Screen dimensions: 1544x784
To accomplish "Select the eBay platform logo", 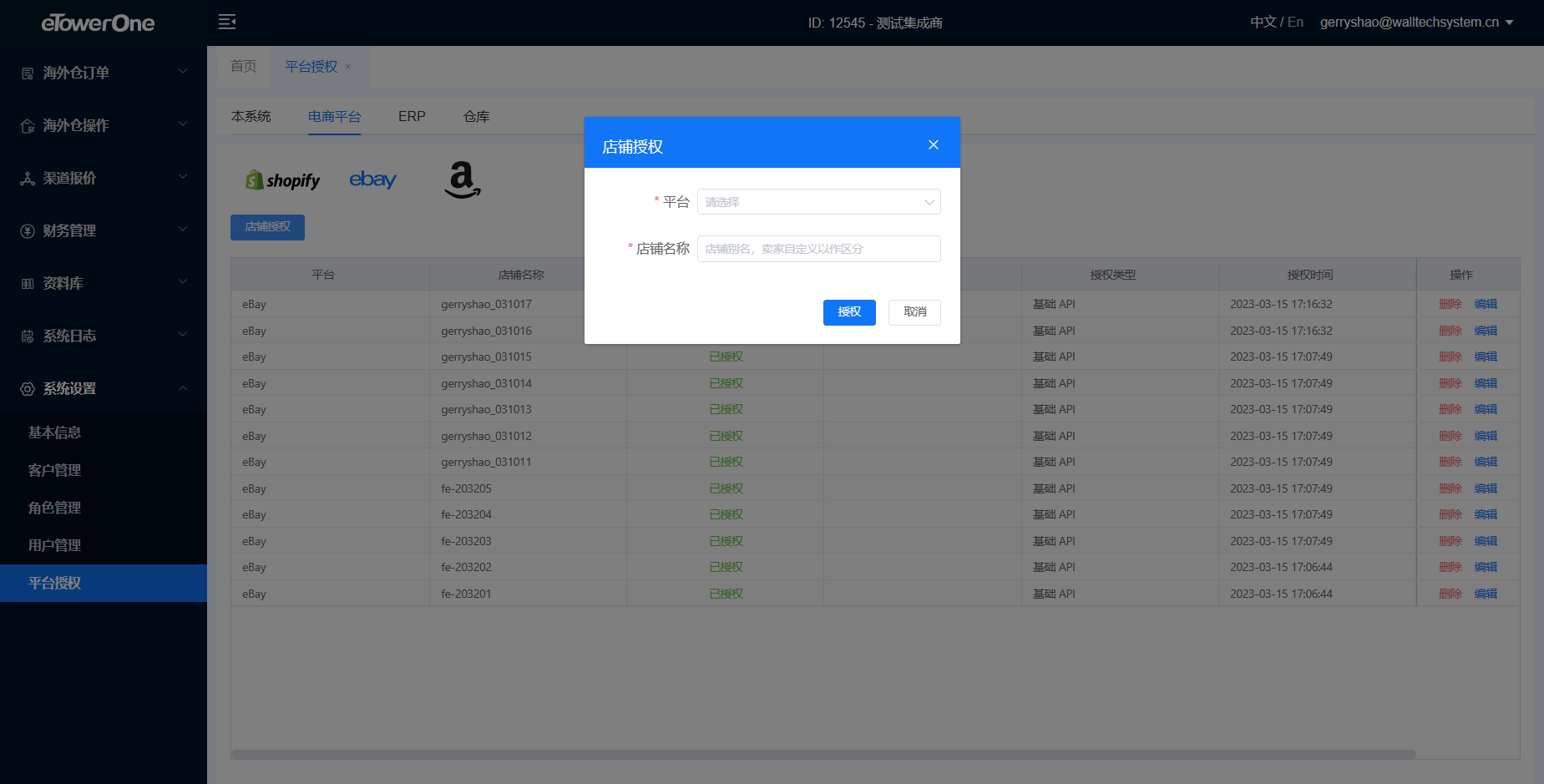I will 372,180.
